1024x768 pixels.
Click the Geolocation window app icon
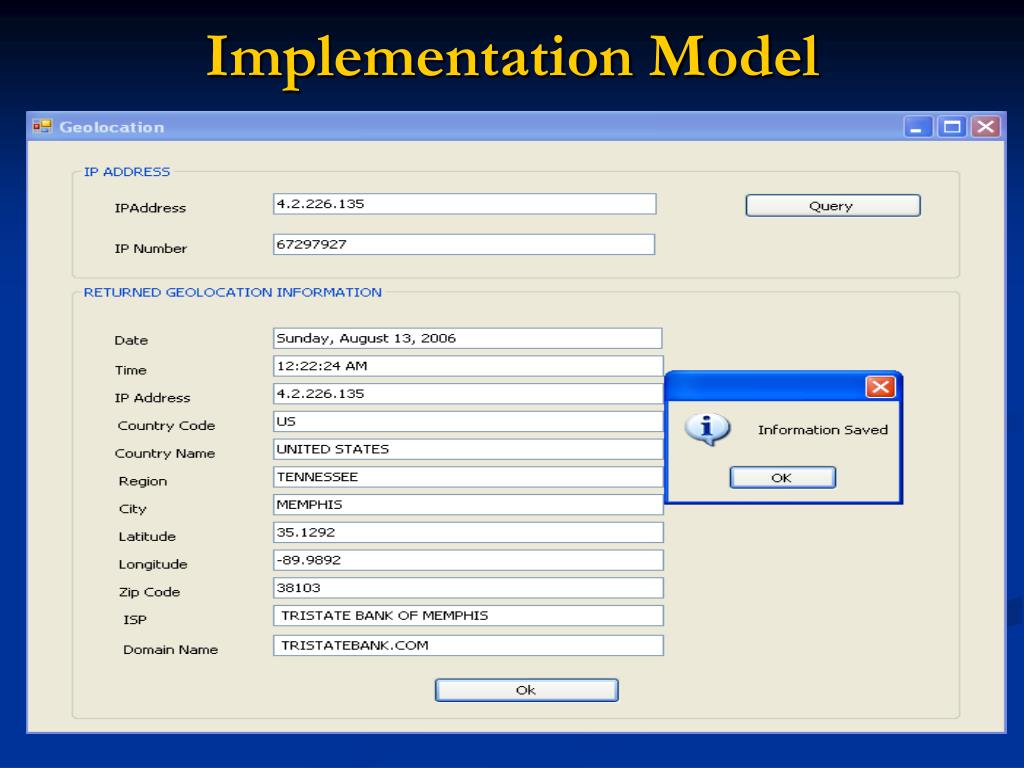pyautogui.click(x=42, y=126)
